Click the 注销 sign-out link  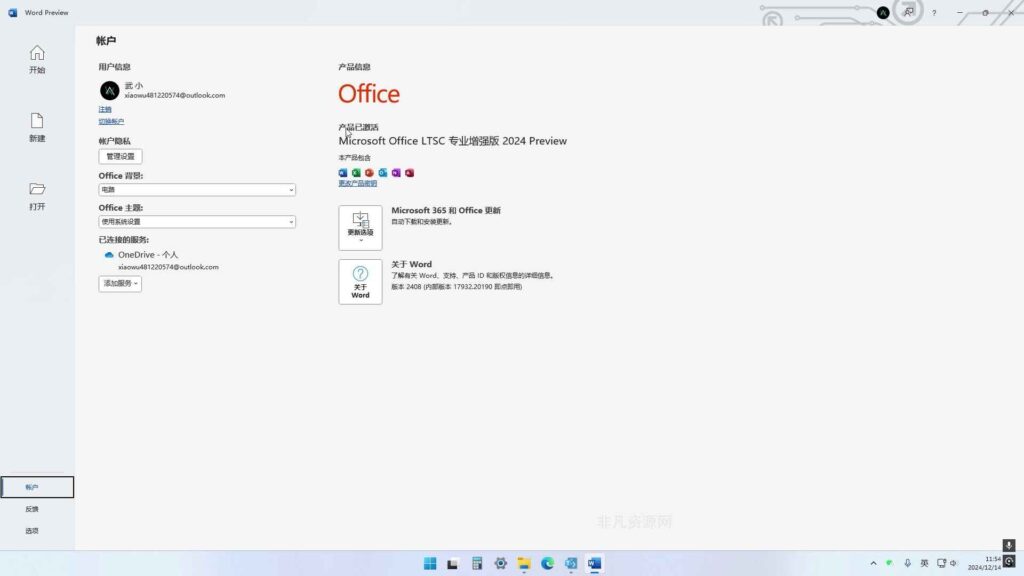pyautogui.click(x=105, y=109)
